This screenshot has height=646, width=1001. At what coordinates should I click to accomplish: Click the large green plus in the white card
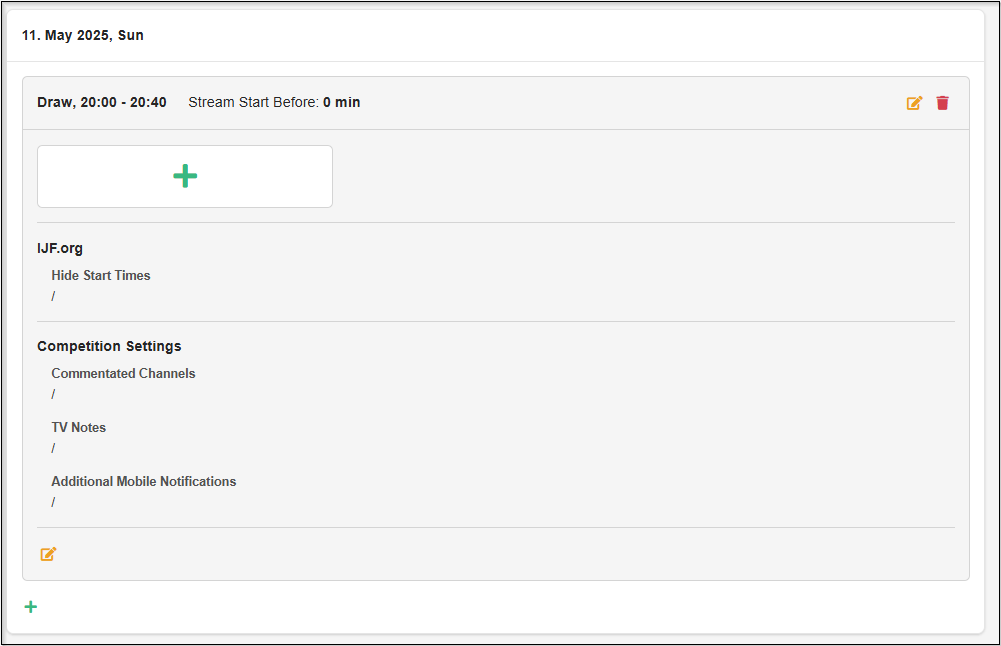coord(185,176)
